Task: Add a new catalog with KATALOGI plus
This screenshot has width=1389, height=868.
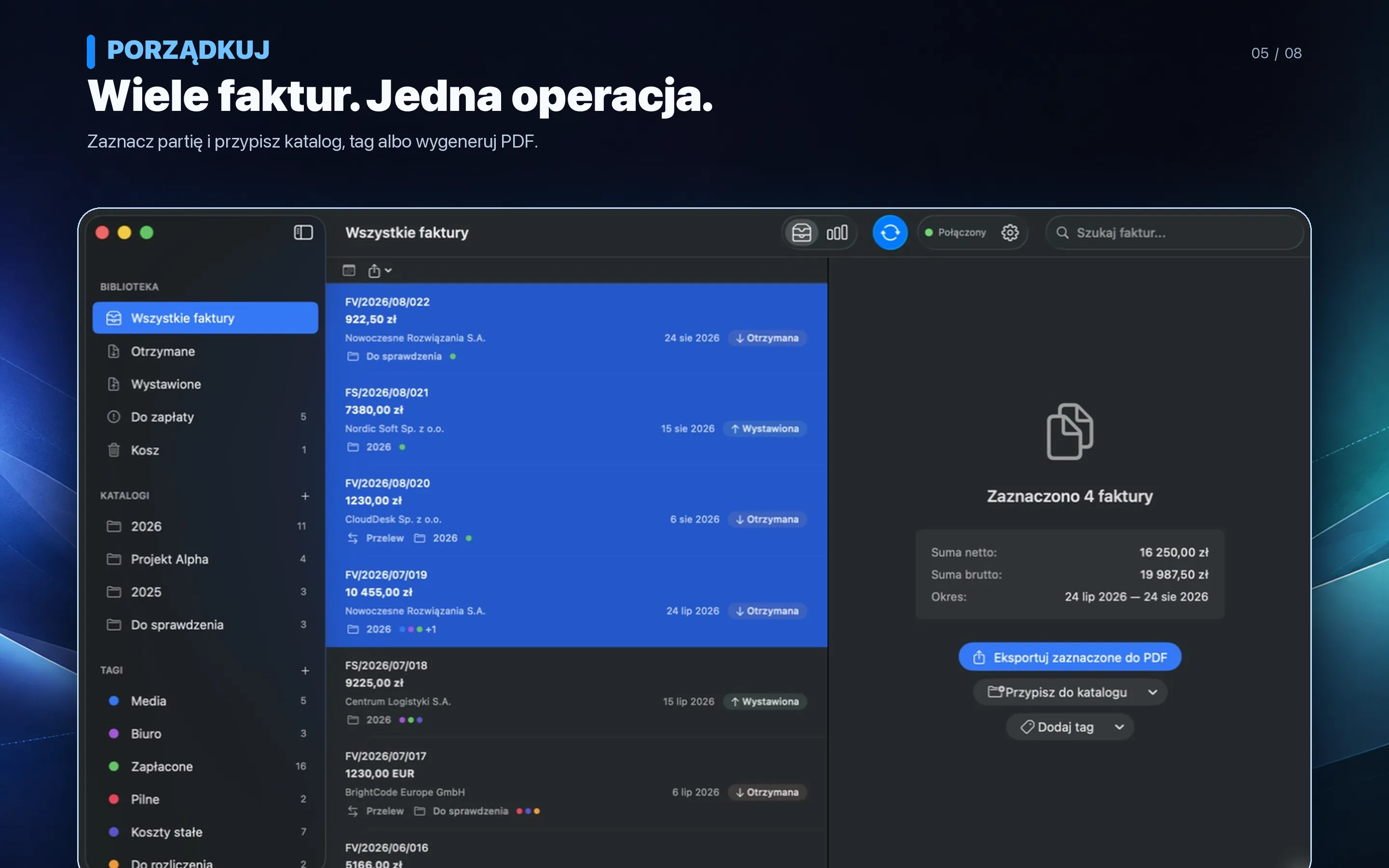Action: [305, 495]
